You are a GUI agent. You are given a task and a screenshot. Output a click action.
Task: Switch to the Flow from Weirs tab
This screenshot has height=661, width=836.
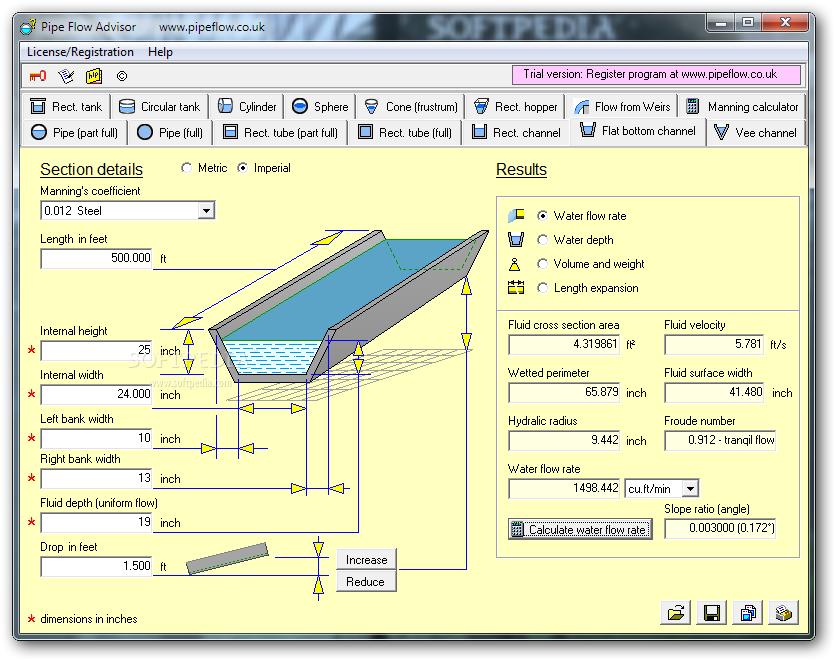coord(622,107)
